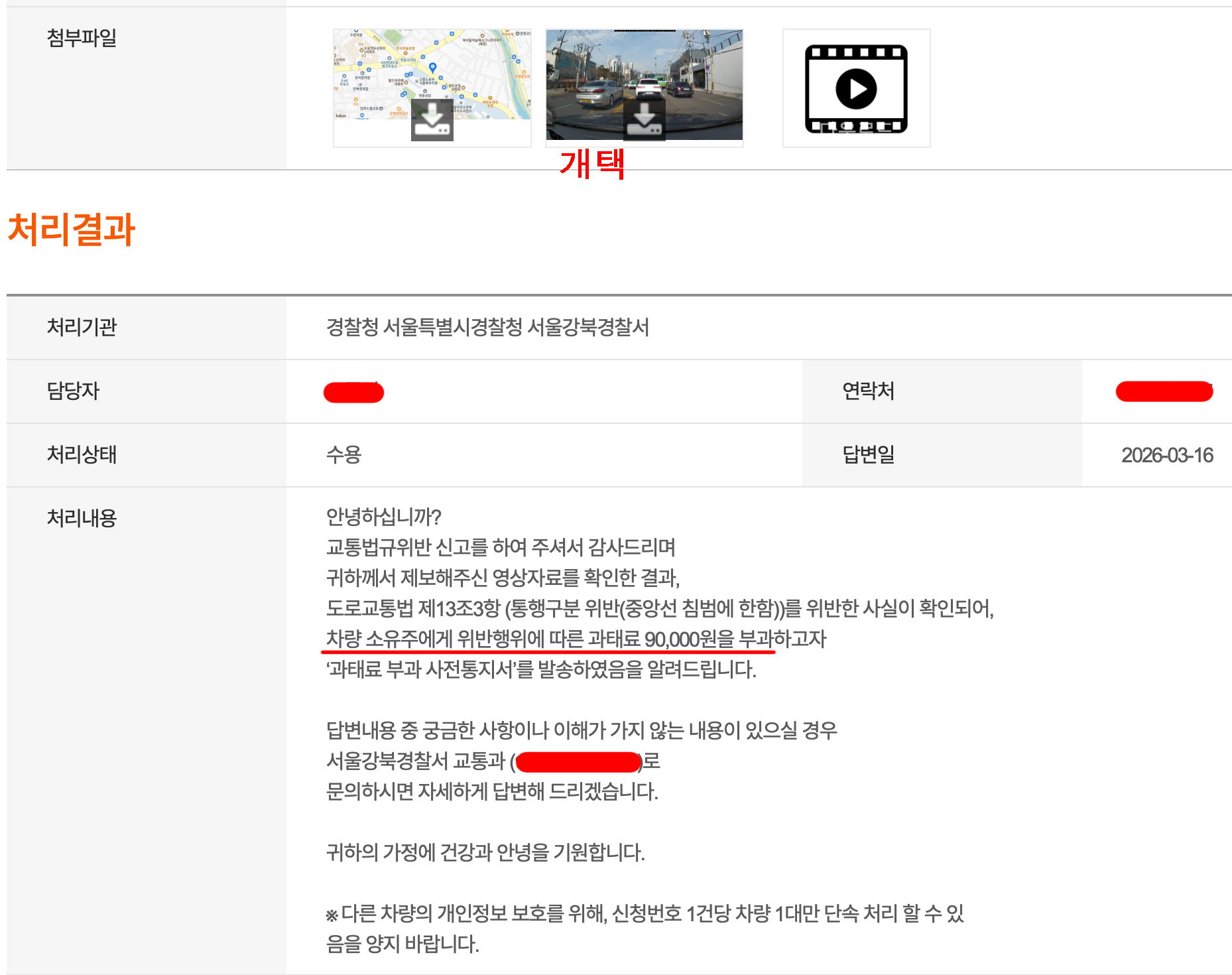Select the 처리상태 label
This screenshot has height=975, width=1232.
tap(82, 454)
